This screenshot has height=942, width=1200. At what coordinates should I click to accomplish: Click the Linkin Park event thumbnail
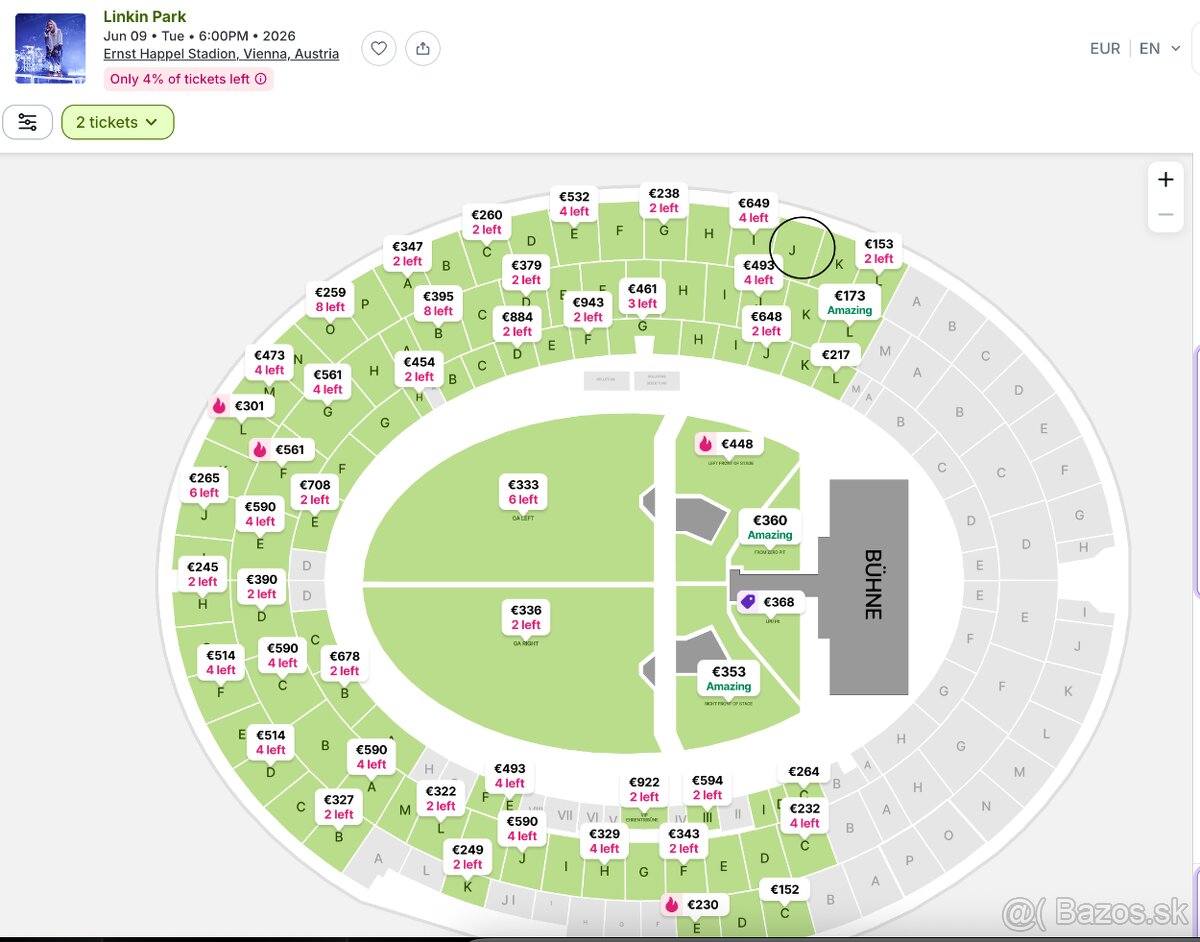(51, 48)
